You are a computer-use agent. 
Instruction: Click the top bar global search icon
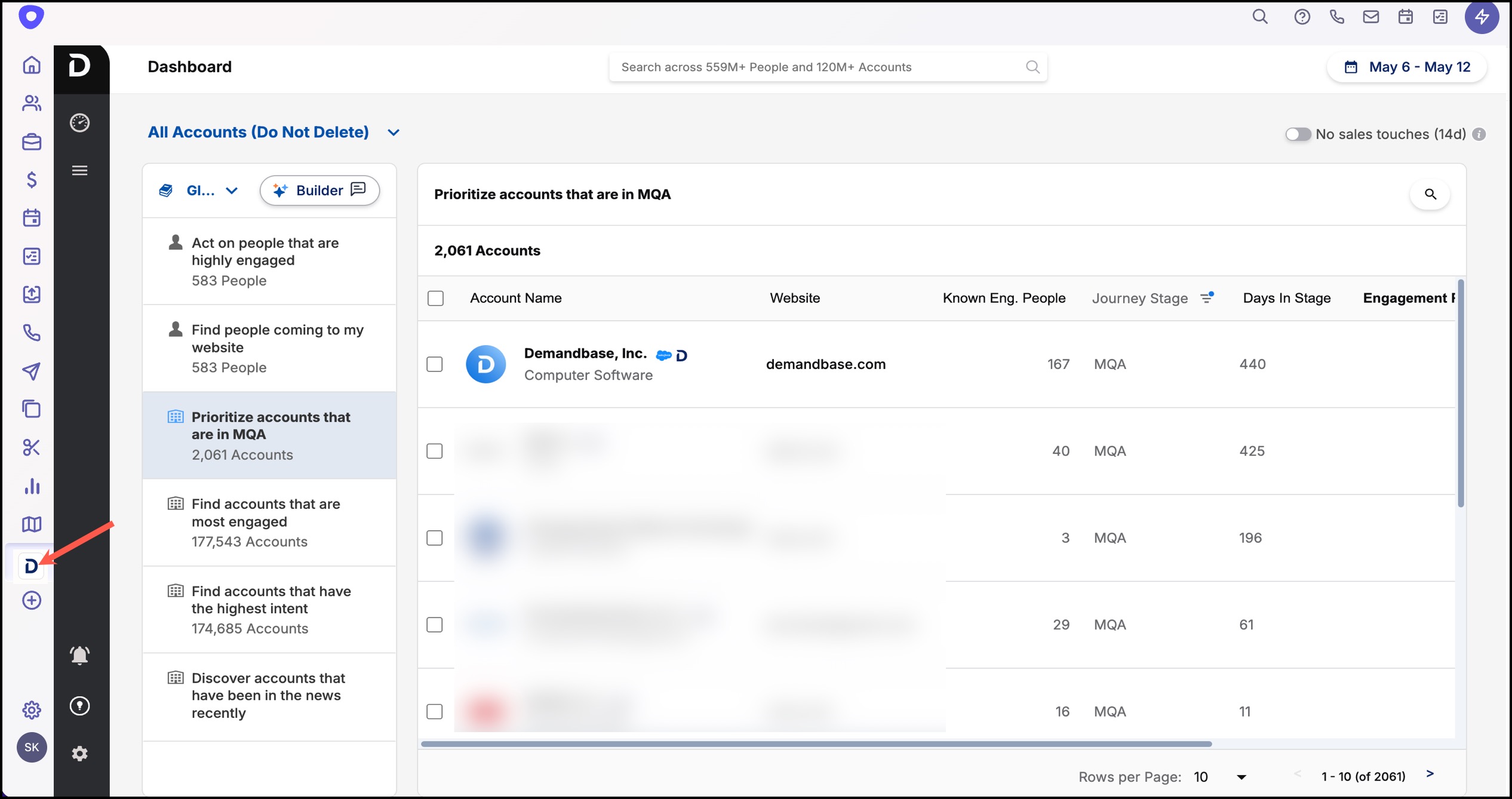(x=1260, y=17)
